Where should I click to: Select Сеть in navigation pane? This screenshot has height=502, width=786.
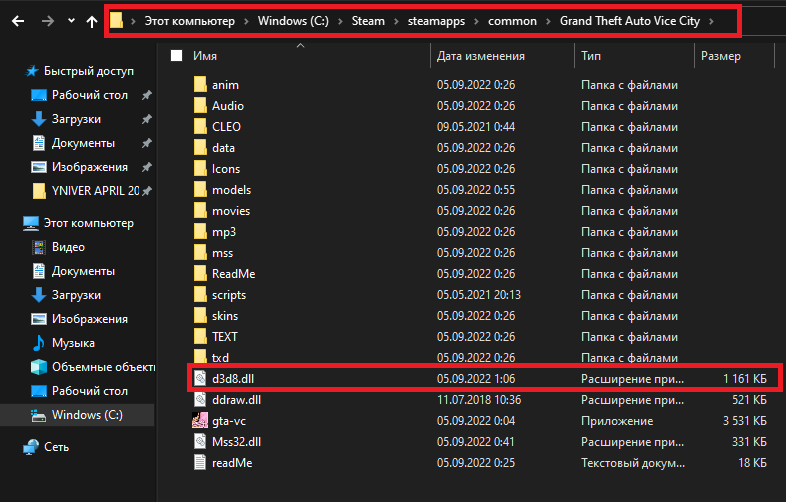pos(56,447)
